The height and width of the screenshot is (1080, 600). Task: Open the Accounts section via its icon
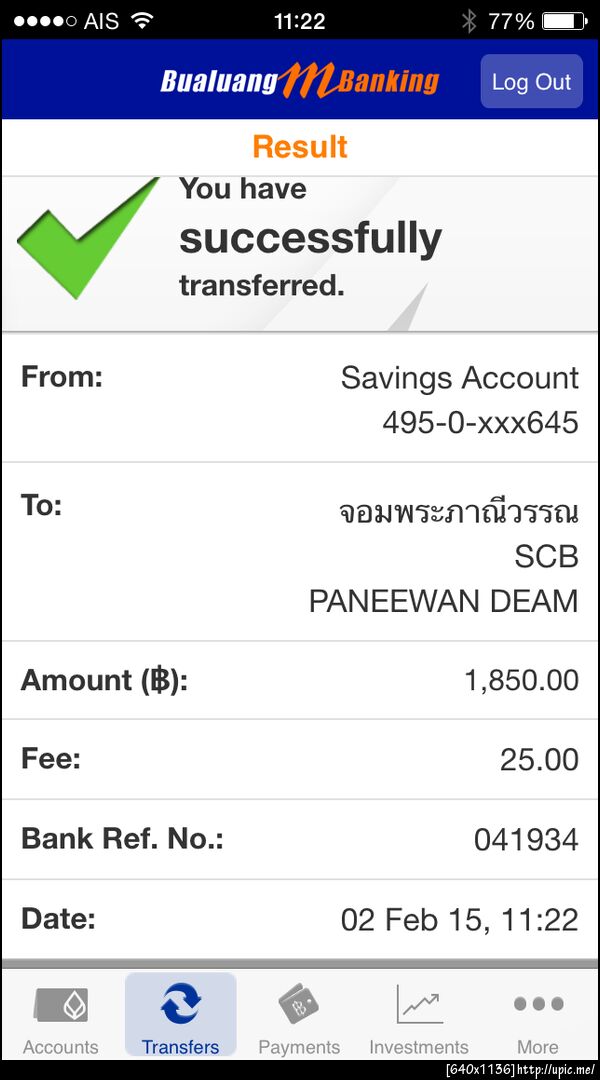click(60, 1005)
